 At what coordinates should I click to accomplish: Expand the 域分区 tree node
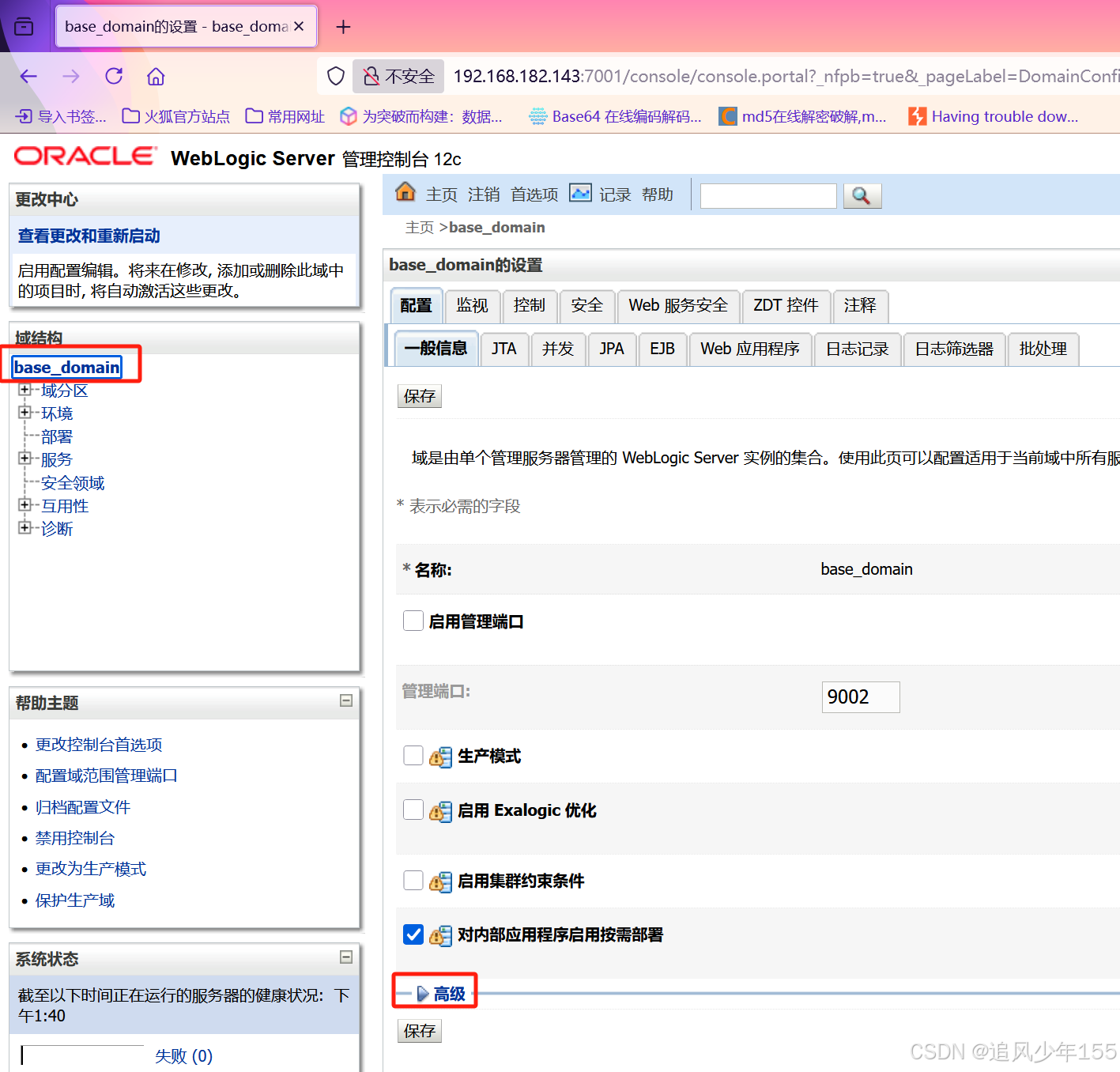25,389
